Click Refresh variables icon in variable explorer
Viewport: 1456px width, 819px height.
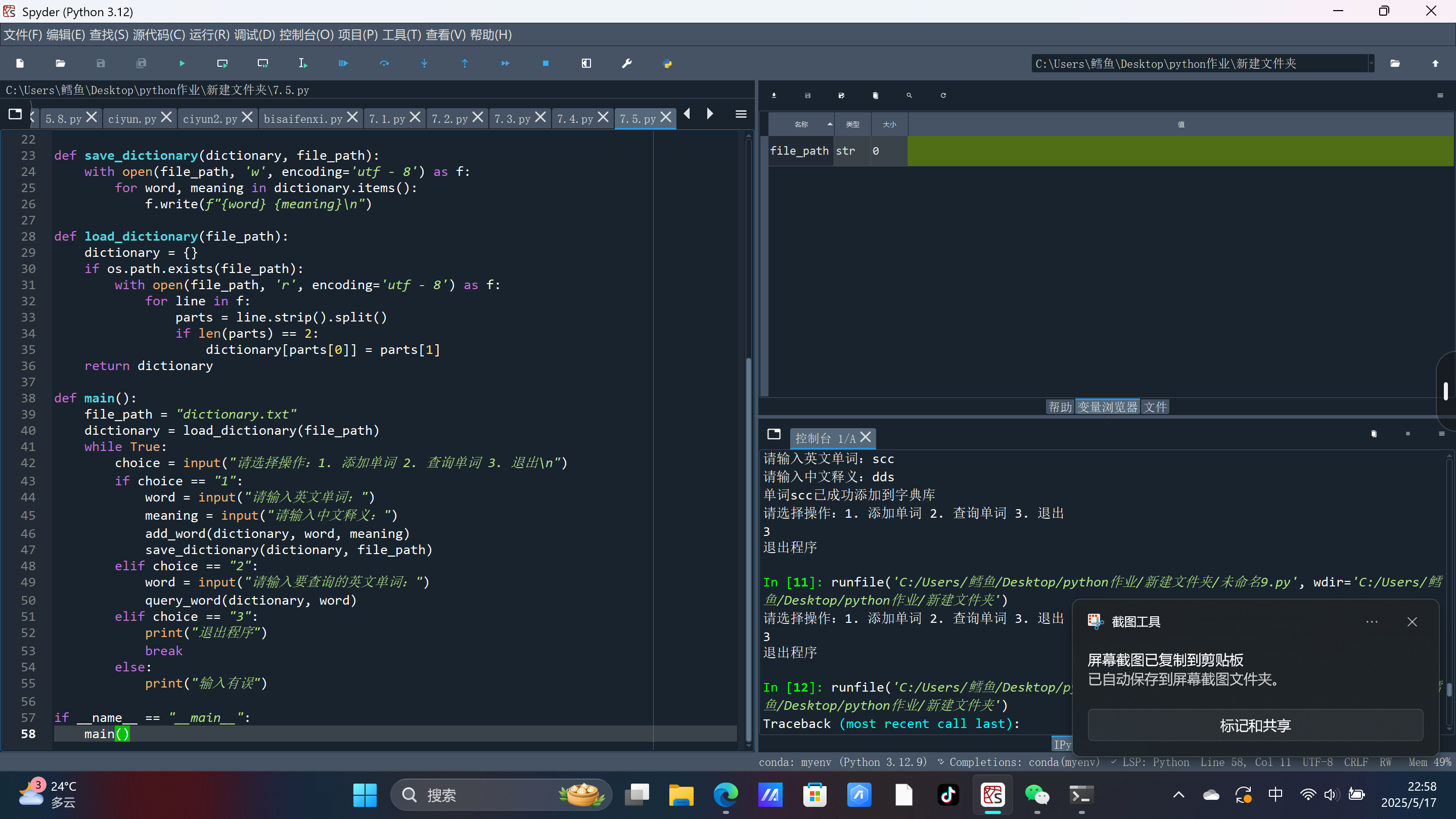coord(943,96)
